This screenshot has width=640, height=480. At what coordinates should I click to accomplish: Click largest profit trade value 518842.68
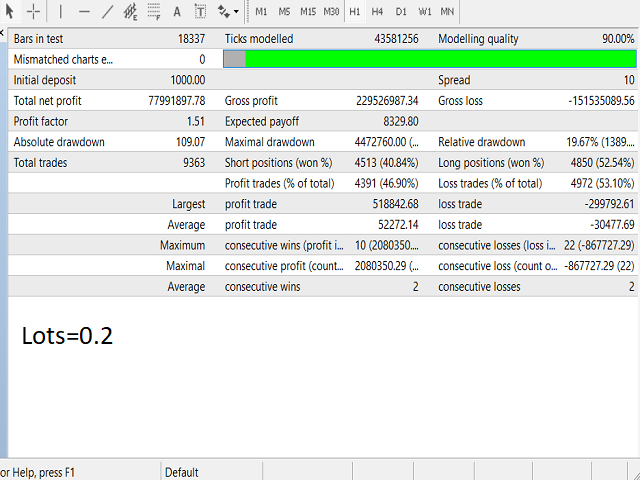[395, 204]
